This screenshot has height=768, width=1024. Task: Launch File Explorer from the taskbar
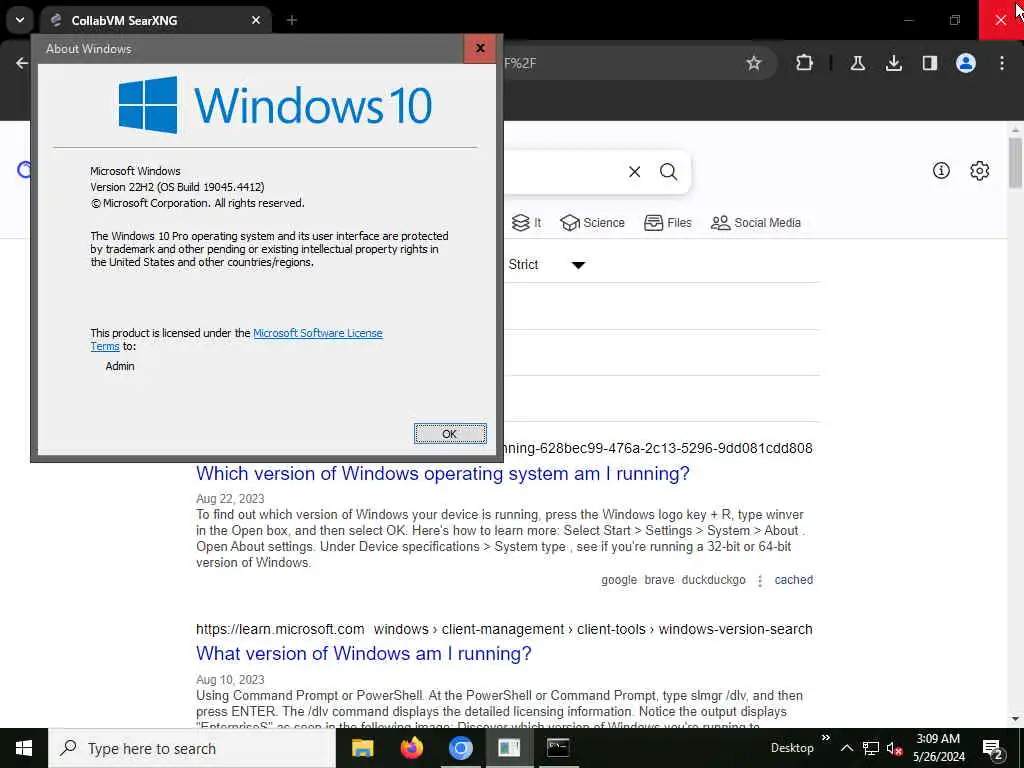(362, 748)
